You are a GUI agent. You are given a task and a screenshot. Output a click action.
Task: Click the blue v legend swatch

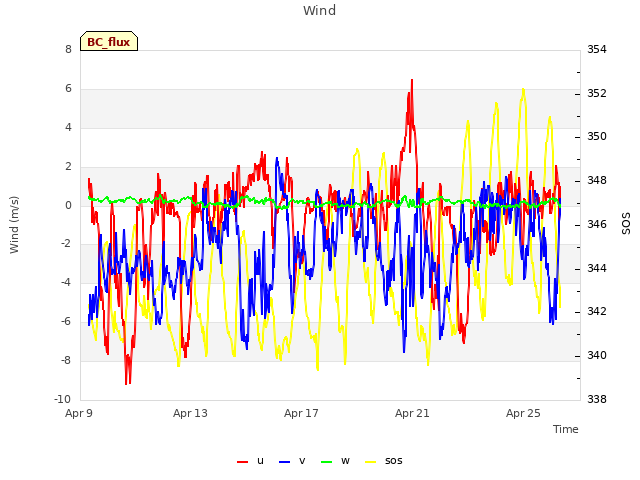point(284,462)
